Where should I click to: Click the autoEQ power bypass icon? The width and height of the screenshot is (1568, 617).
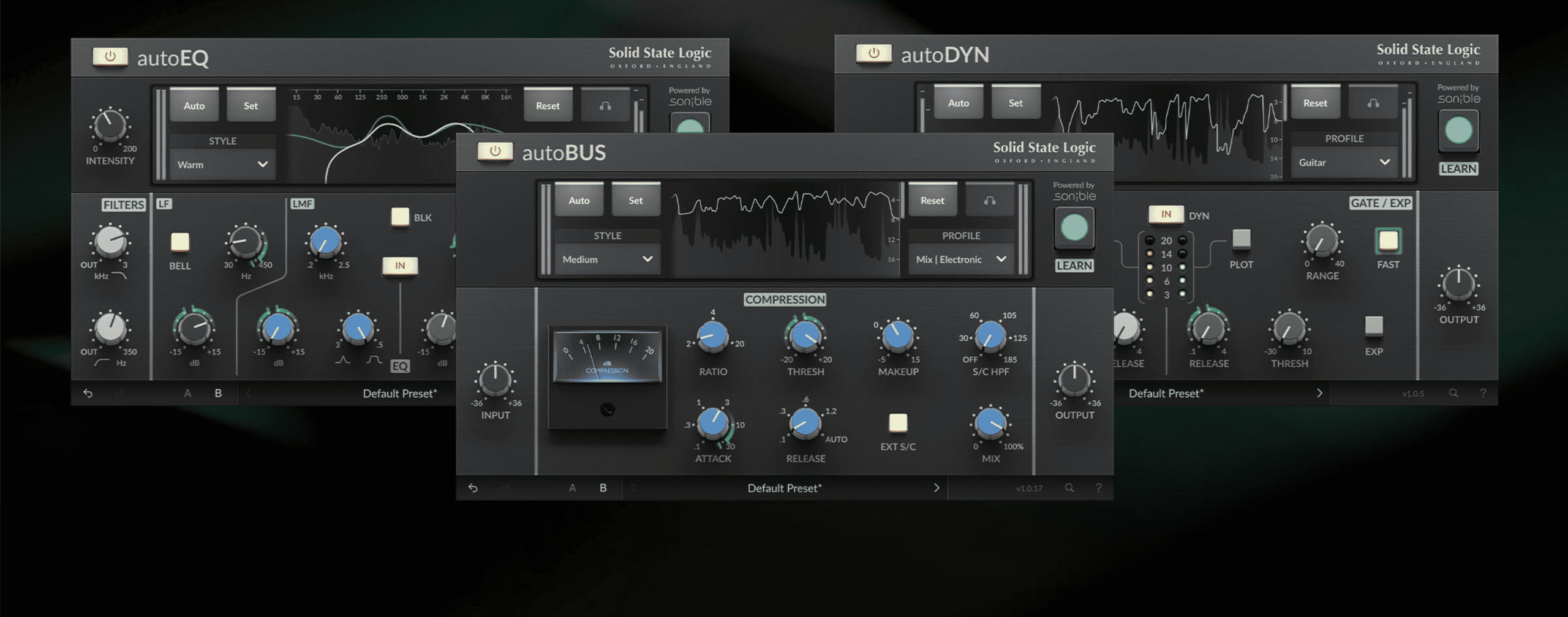[x=110, y=56]
